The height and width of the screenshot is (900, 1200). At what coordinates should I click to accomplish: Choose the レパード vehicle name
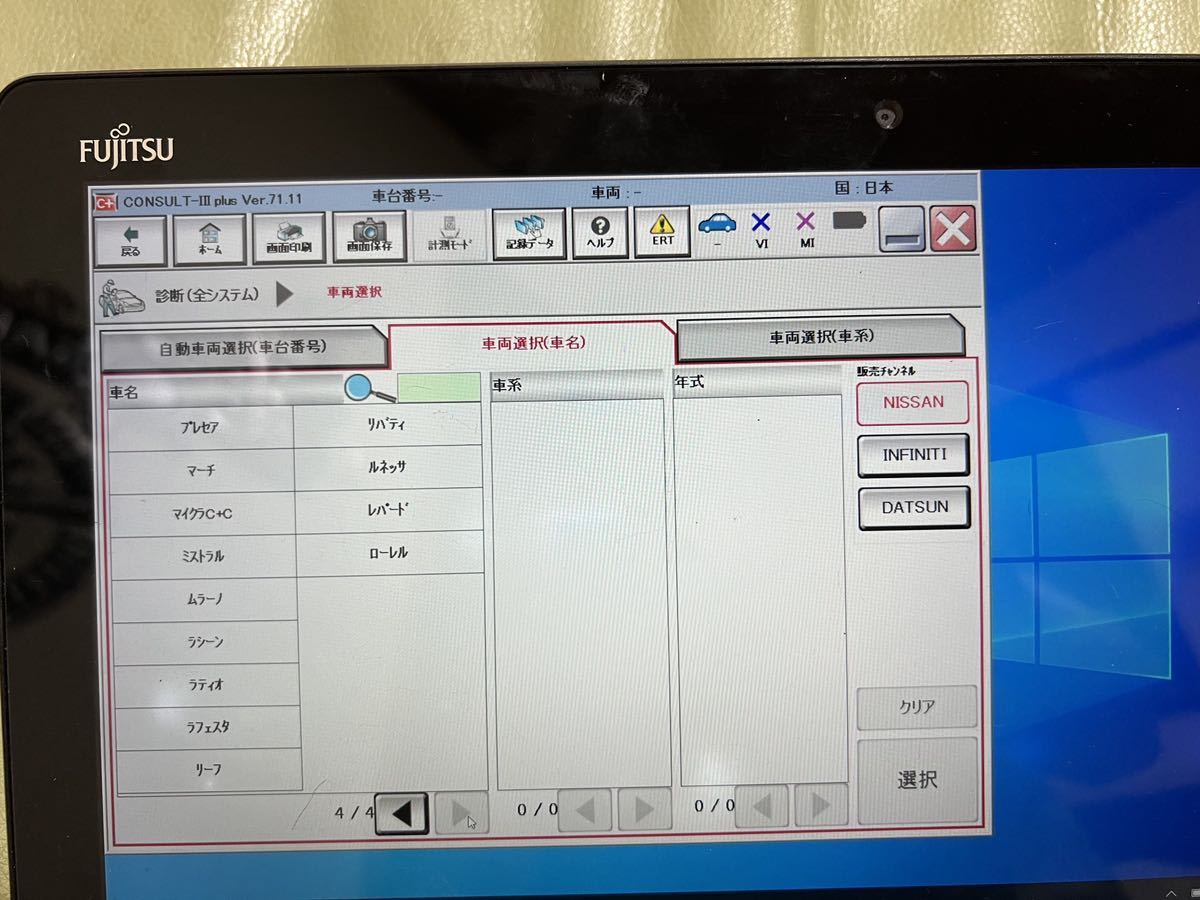[390, 510]
